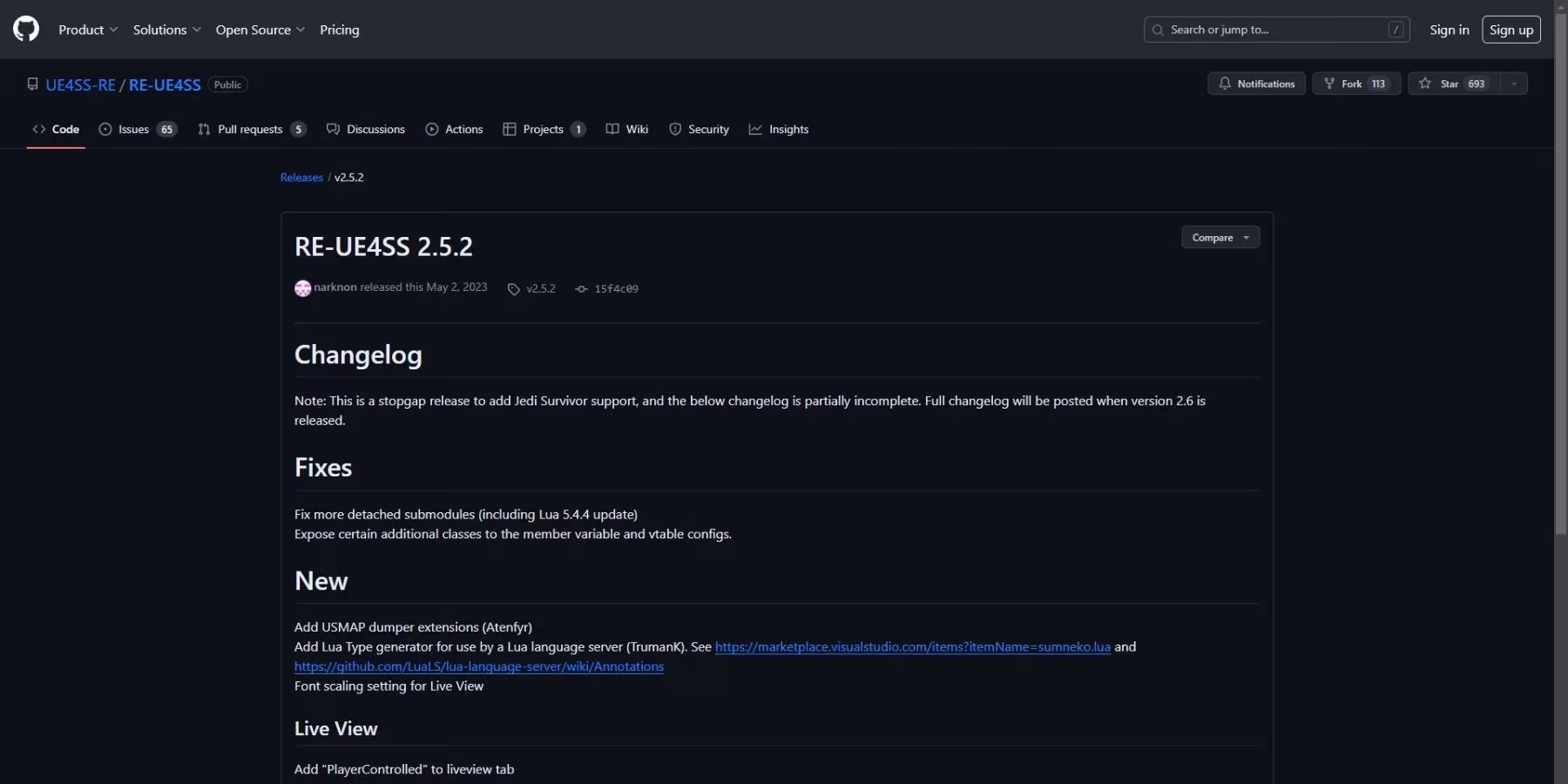The height and width of the screenshot is (784, 1568).
Task: Open Projects via its panel icon
Action: 510,129
